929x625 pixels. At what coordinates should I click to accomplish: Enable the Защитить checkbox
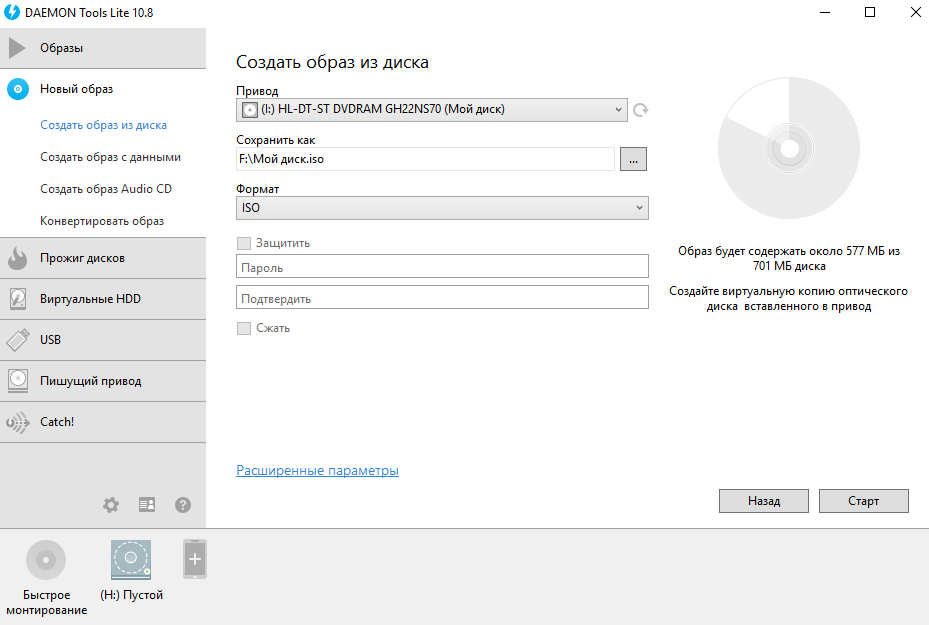click(x=243, y=243)
